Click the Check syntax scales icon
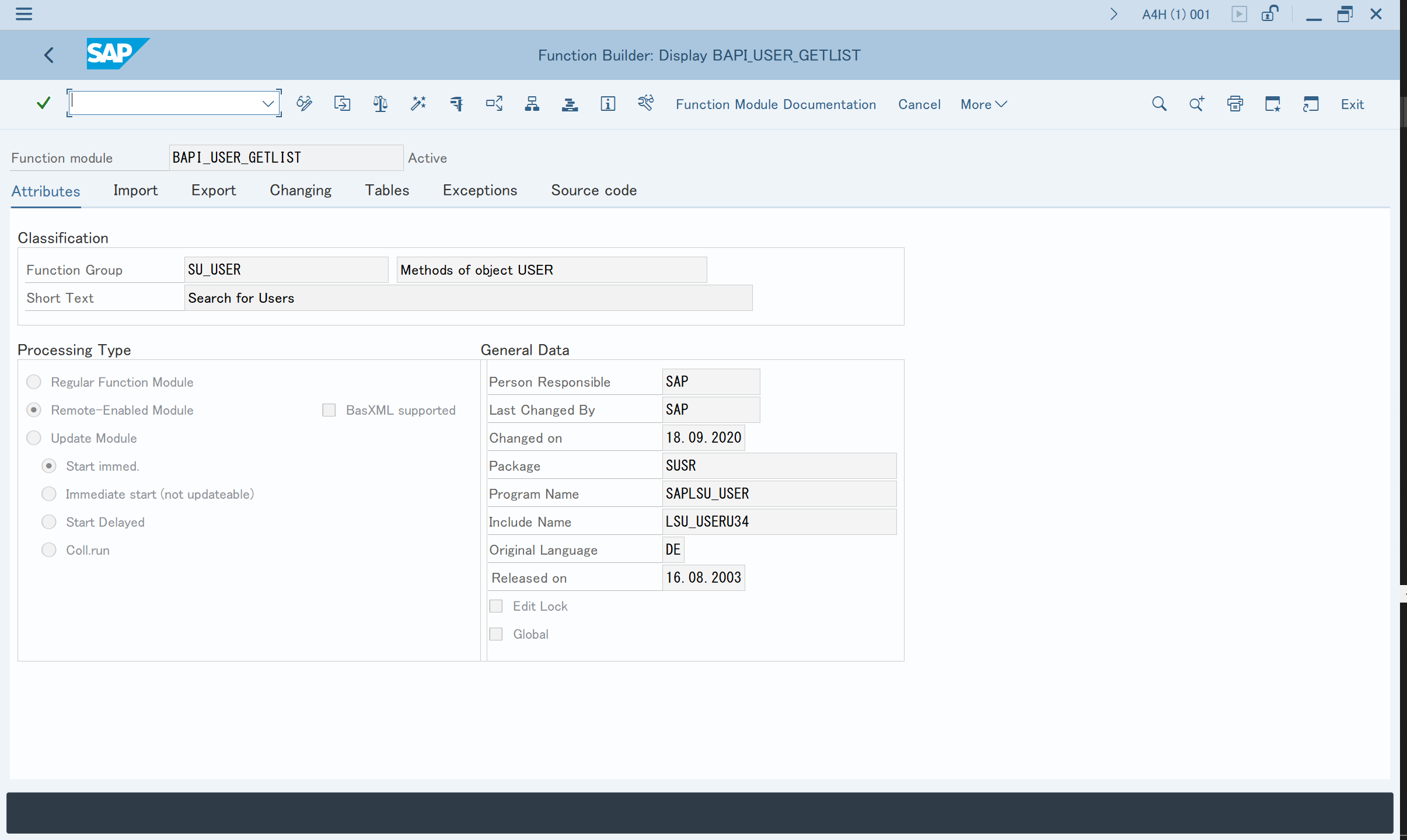 (380, 104)
